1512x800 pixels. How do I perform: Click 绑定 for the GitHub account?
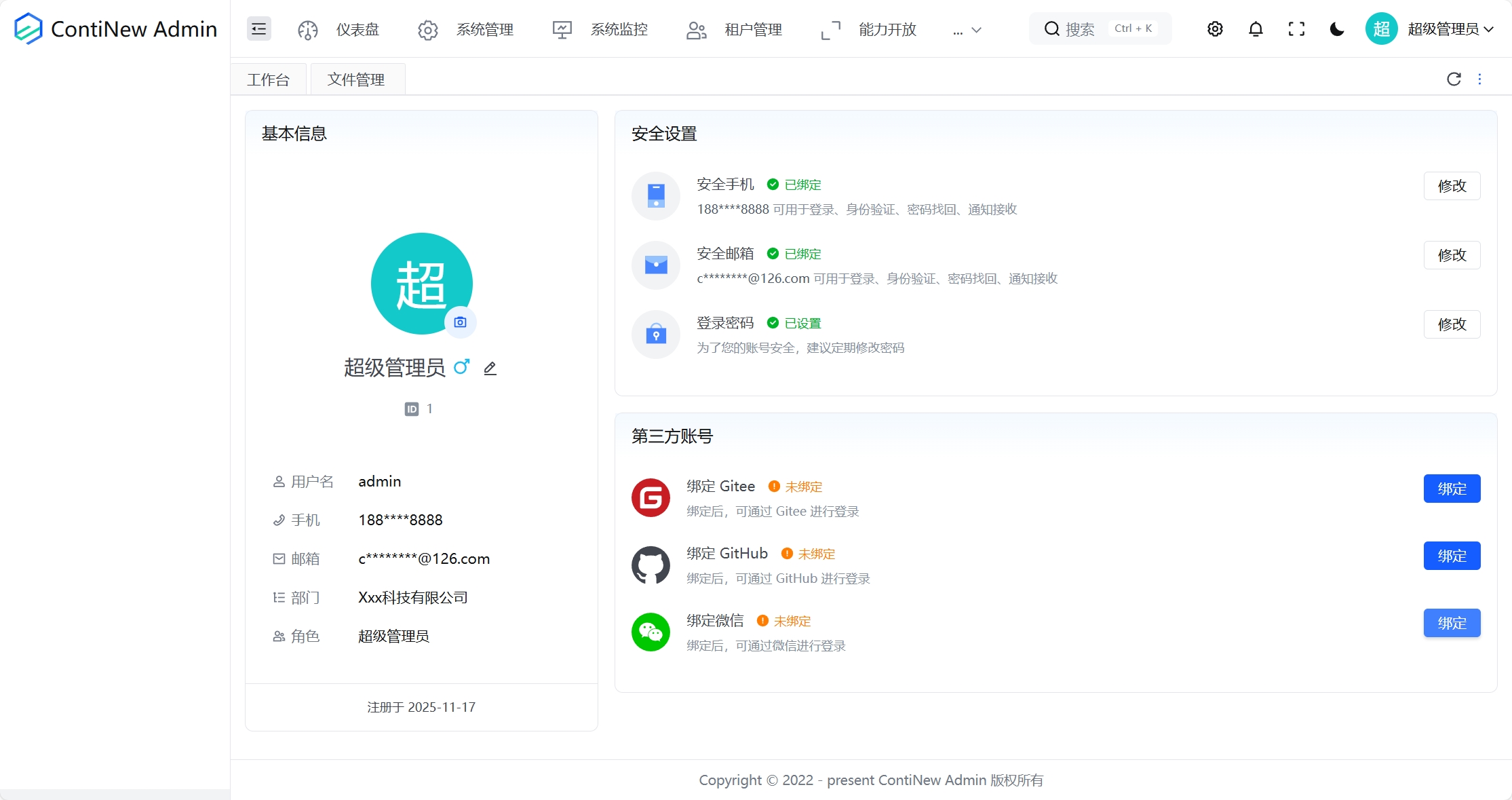point(1452,556)
